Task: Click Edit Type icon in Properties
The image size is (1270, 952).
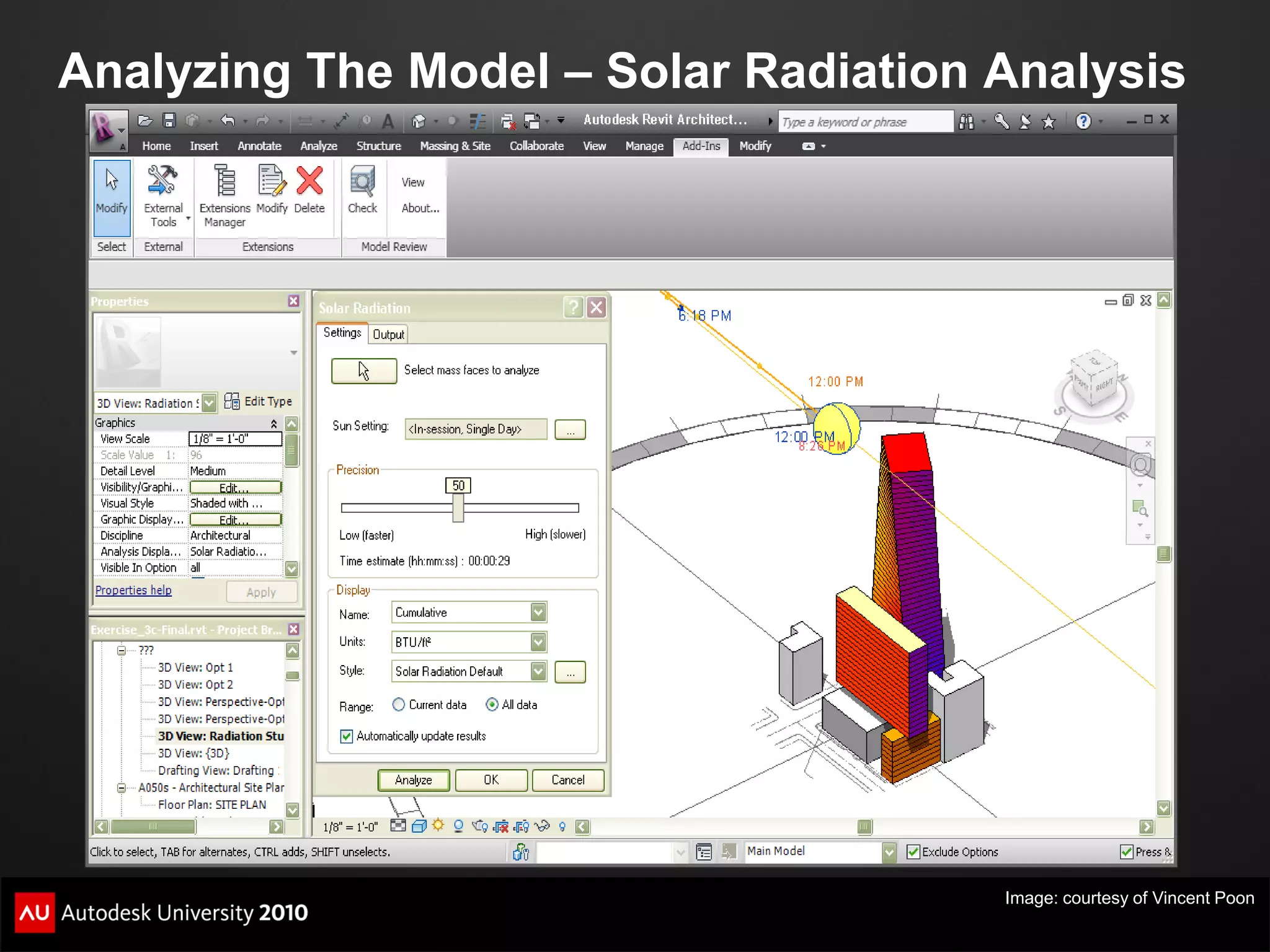Action: (232, 402)
